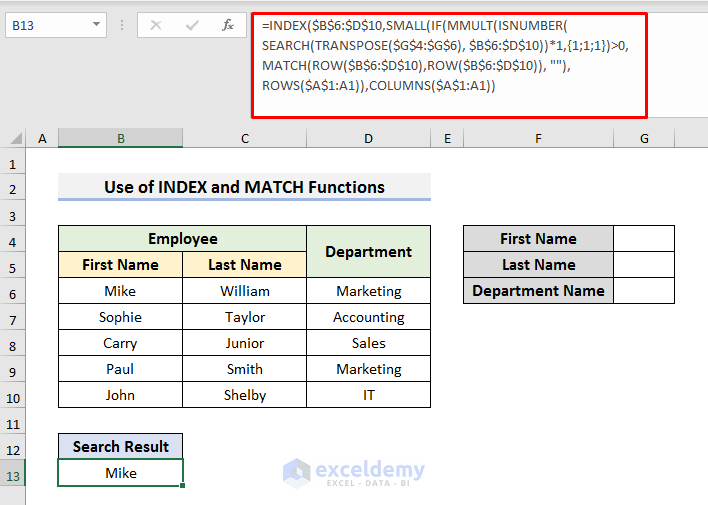Click the 'Search Result' header cell

[121, 446]
